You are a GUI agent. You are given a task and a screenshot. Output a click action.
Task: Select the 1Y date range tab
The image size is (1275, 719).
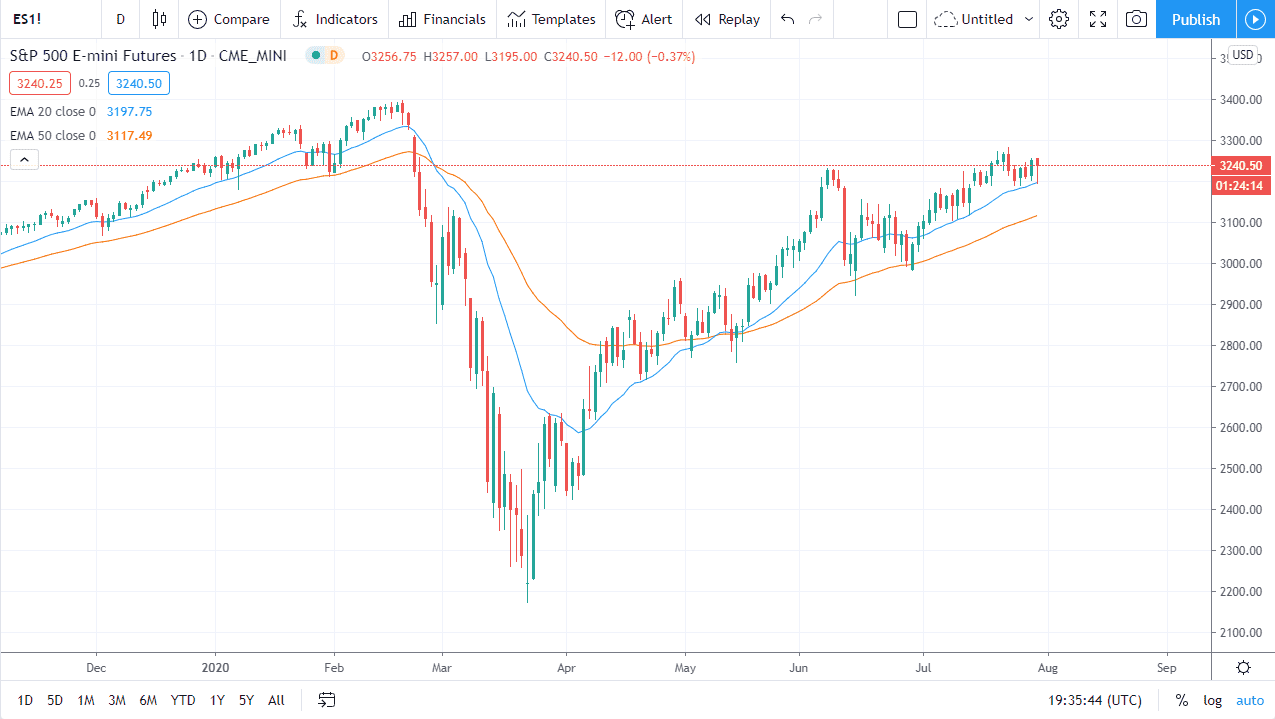click(216, 700)
